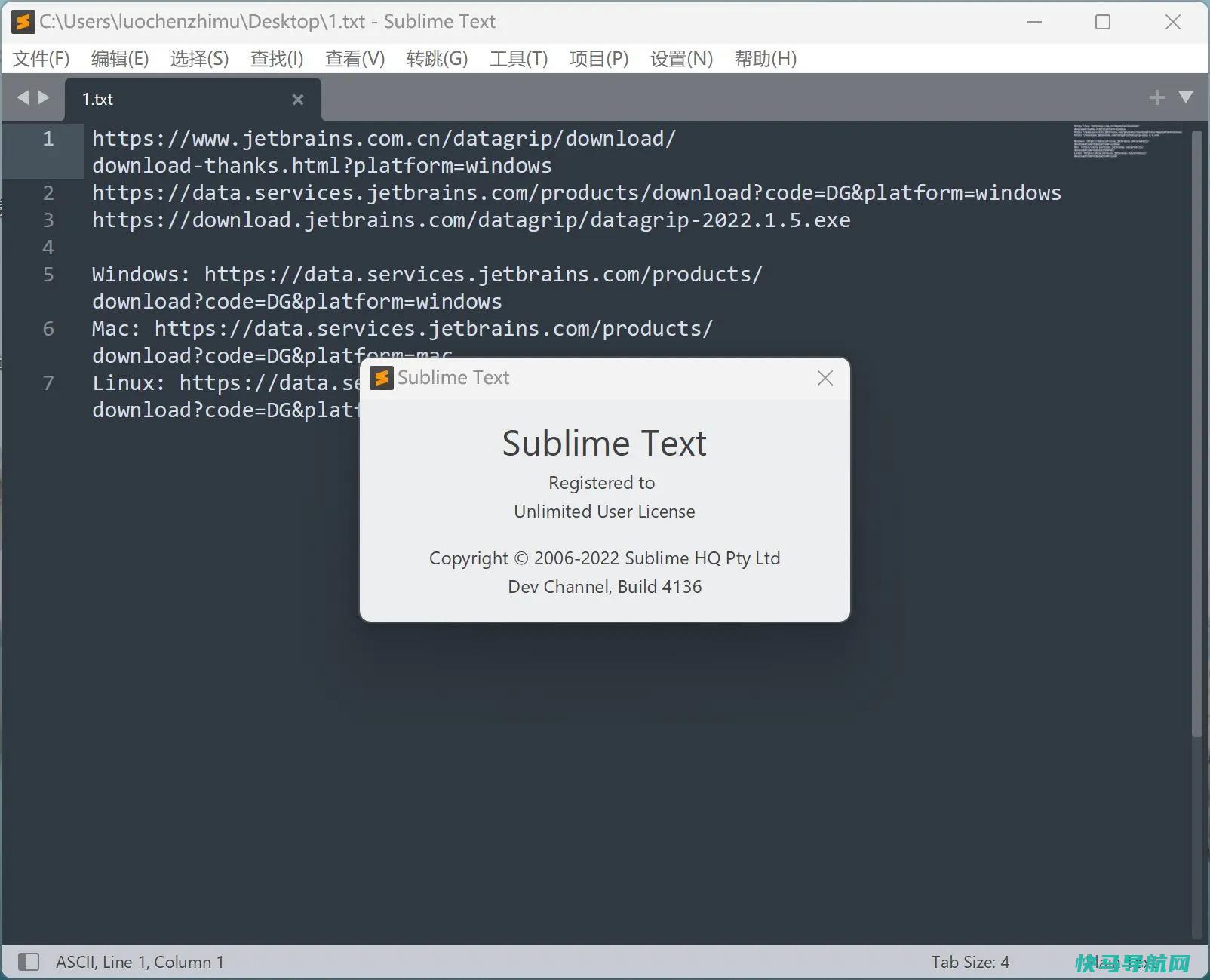Maximize the Sublime Text window
This screenshot has height=980, width=1210.
click(x=1103, y=22)
